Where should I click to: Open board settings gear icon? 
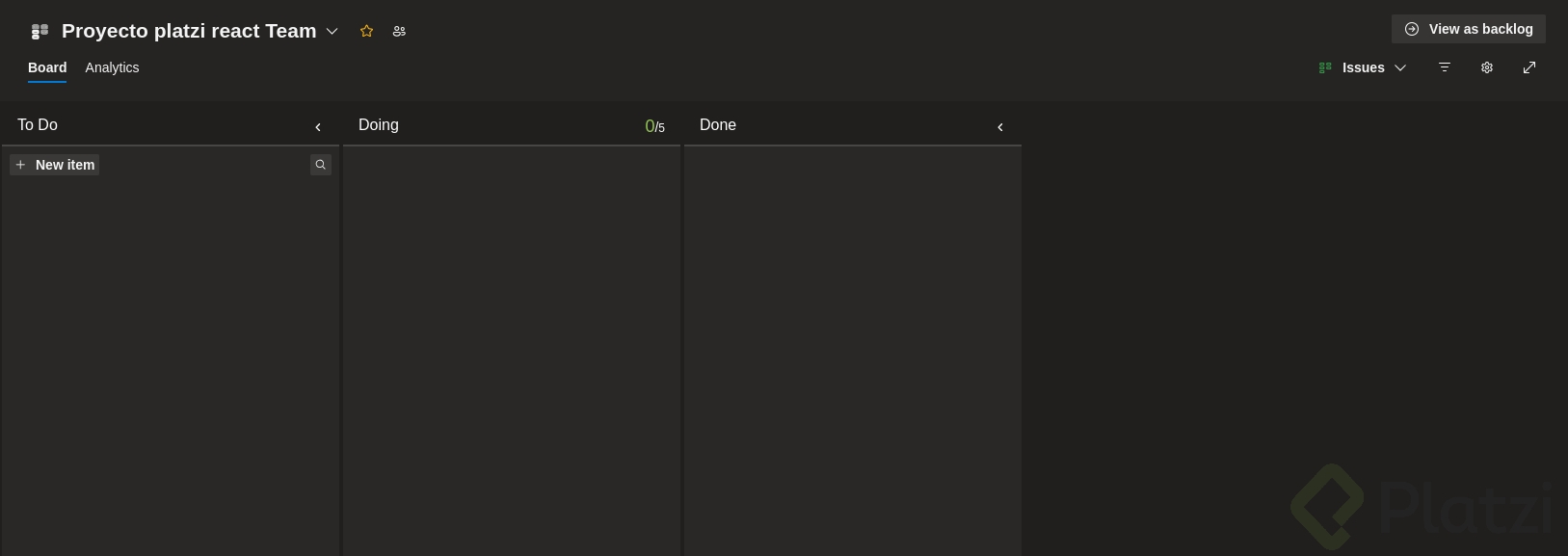pyautogui.click(x=1487, y=67)
